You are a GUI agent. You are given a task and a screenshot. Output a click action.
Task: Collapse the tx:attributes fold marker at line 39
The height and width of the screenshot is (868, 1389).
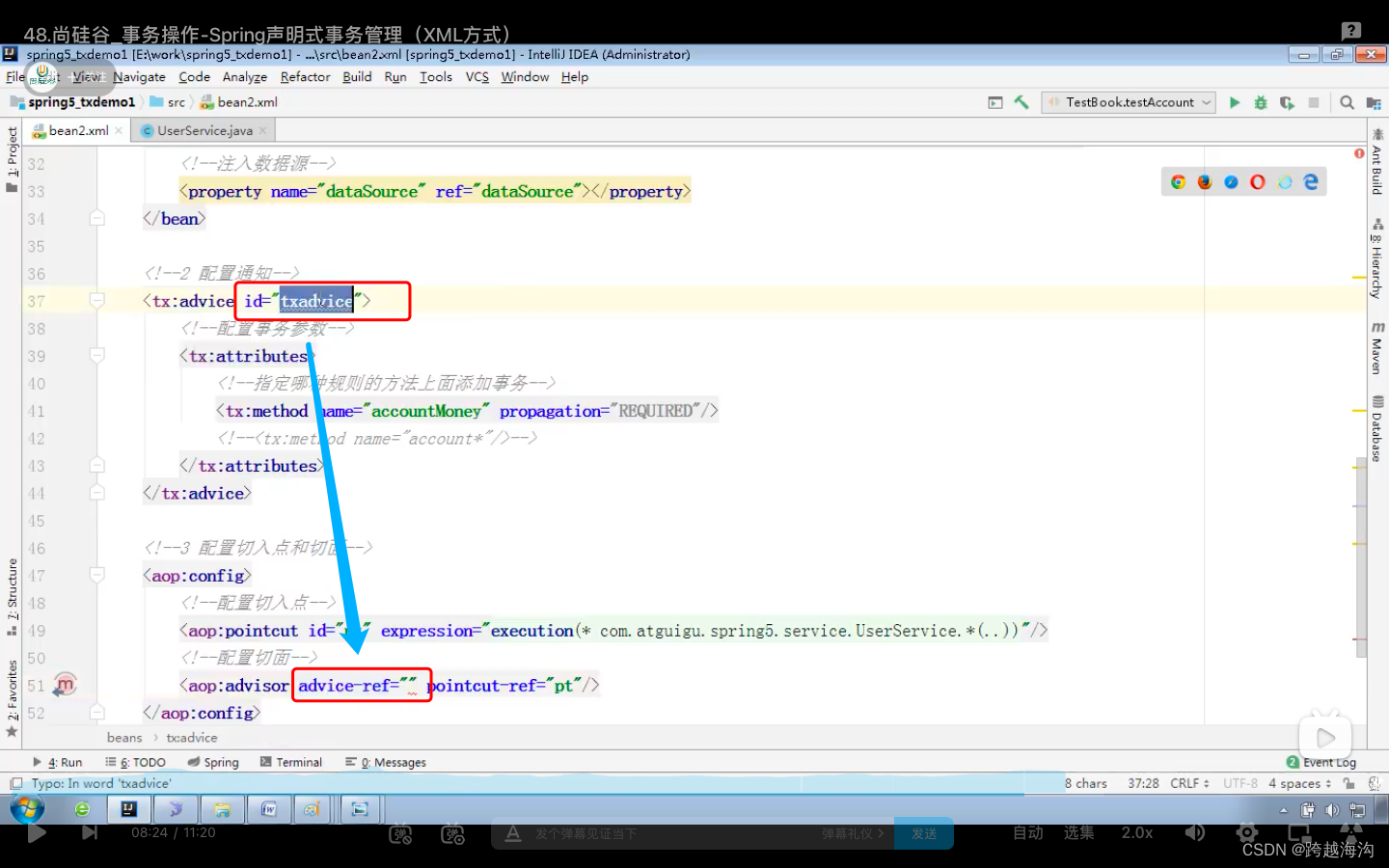[96, 356]
